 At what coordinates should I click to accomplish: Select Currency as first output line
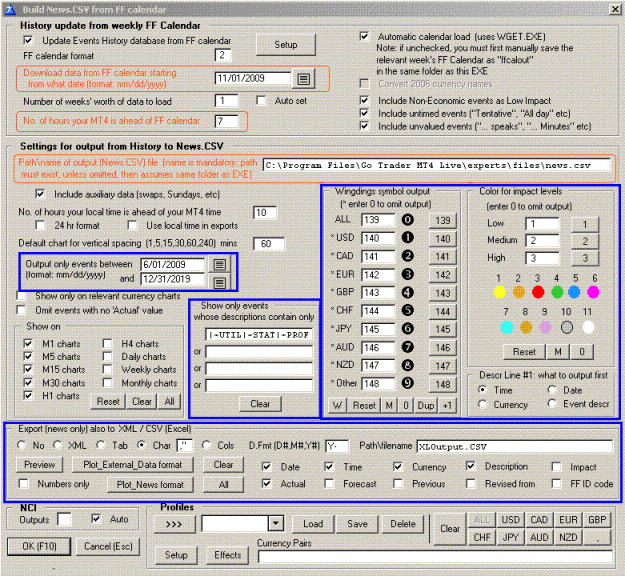pyautogui.click(x=482, y=404)
